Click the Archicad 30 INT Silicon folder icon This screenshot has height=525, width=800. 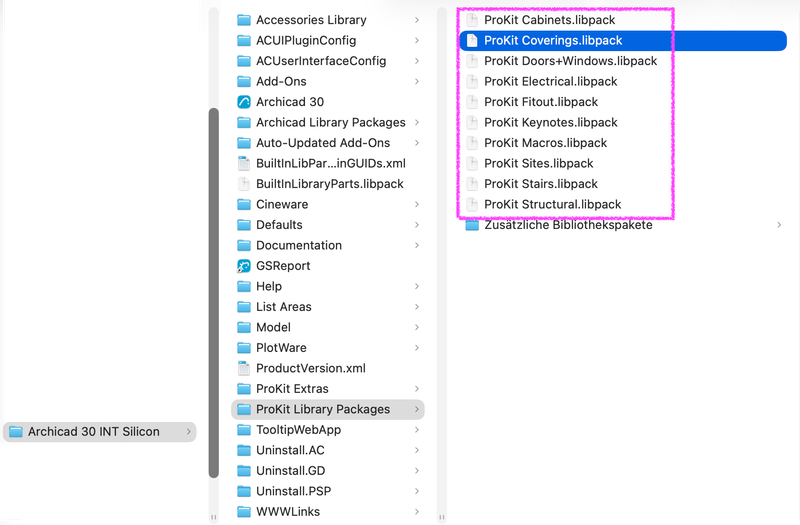coord(16,432)
